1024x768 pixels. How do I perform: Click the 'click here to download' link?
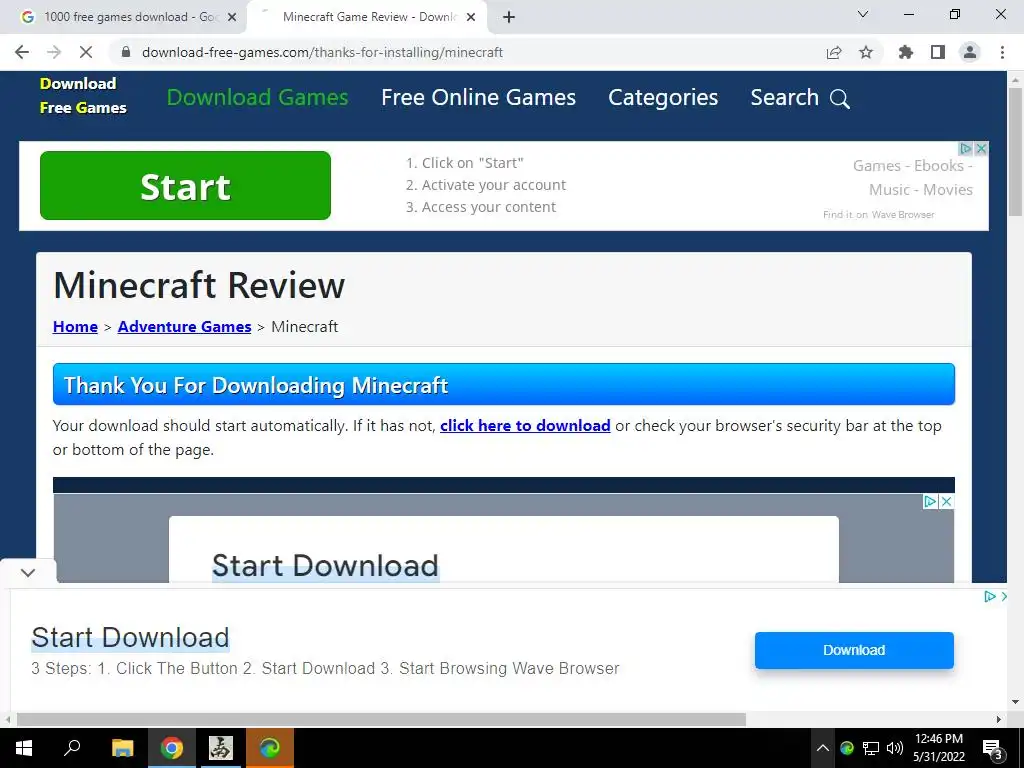point(525,426)
